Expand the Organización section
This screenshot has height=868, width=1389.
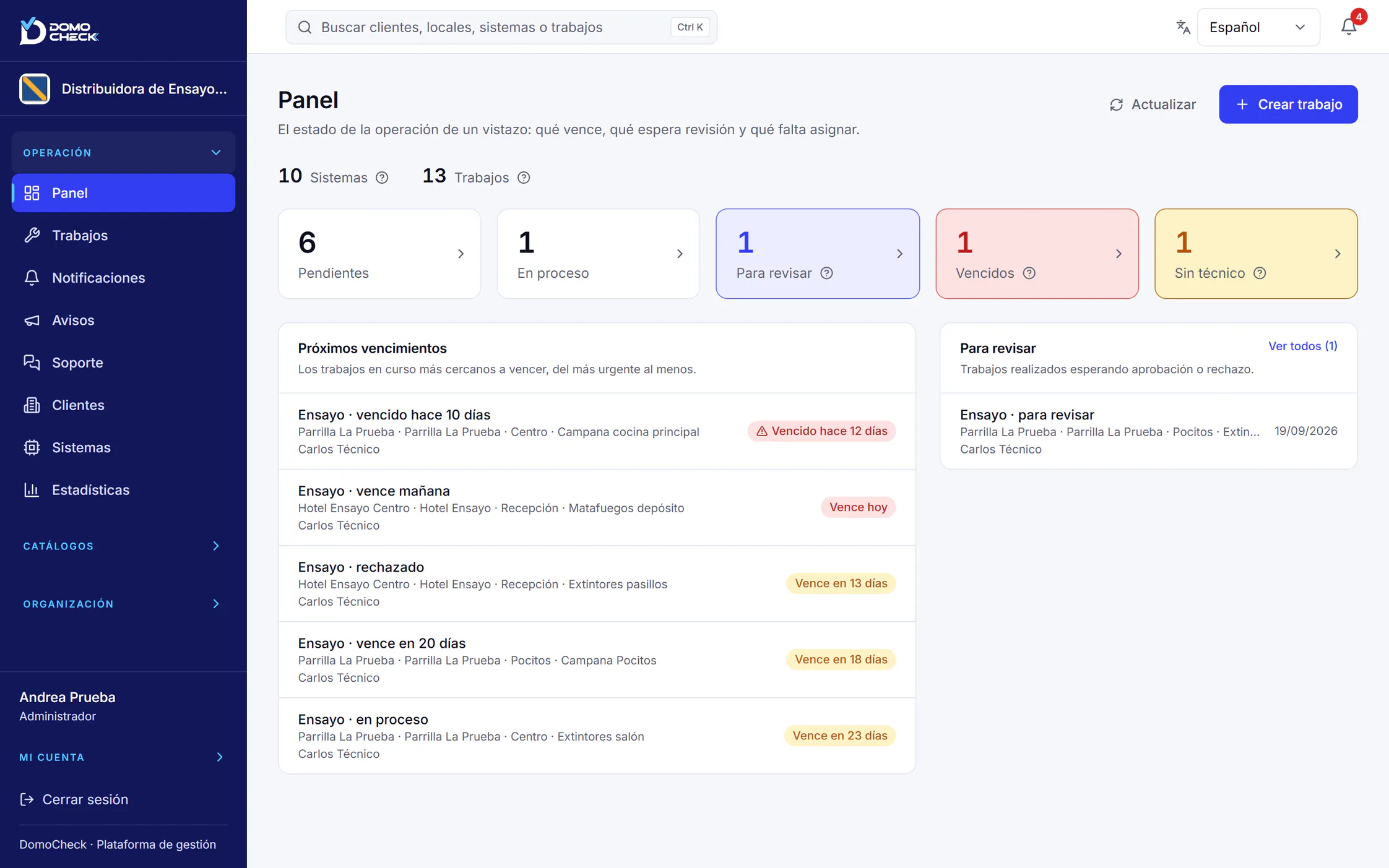coord(123,603)
